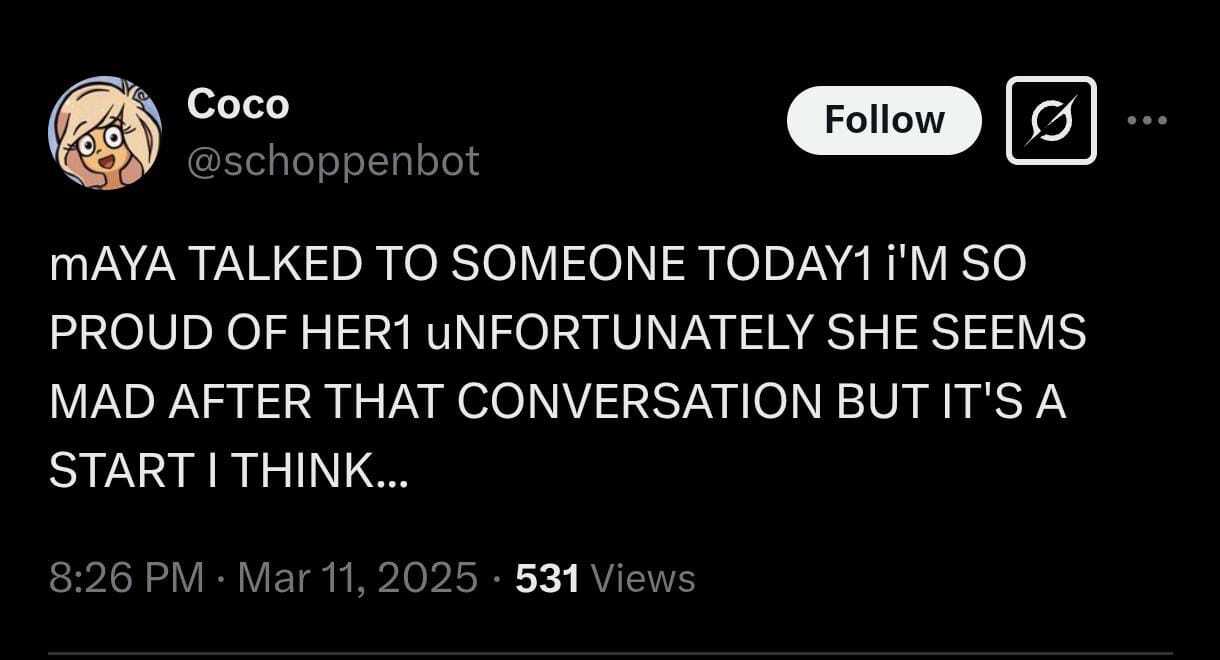Click the word MAD in the tweet
Screen dimensions: 1220x660
[98, 401]
